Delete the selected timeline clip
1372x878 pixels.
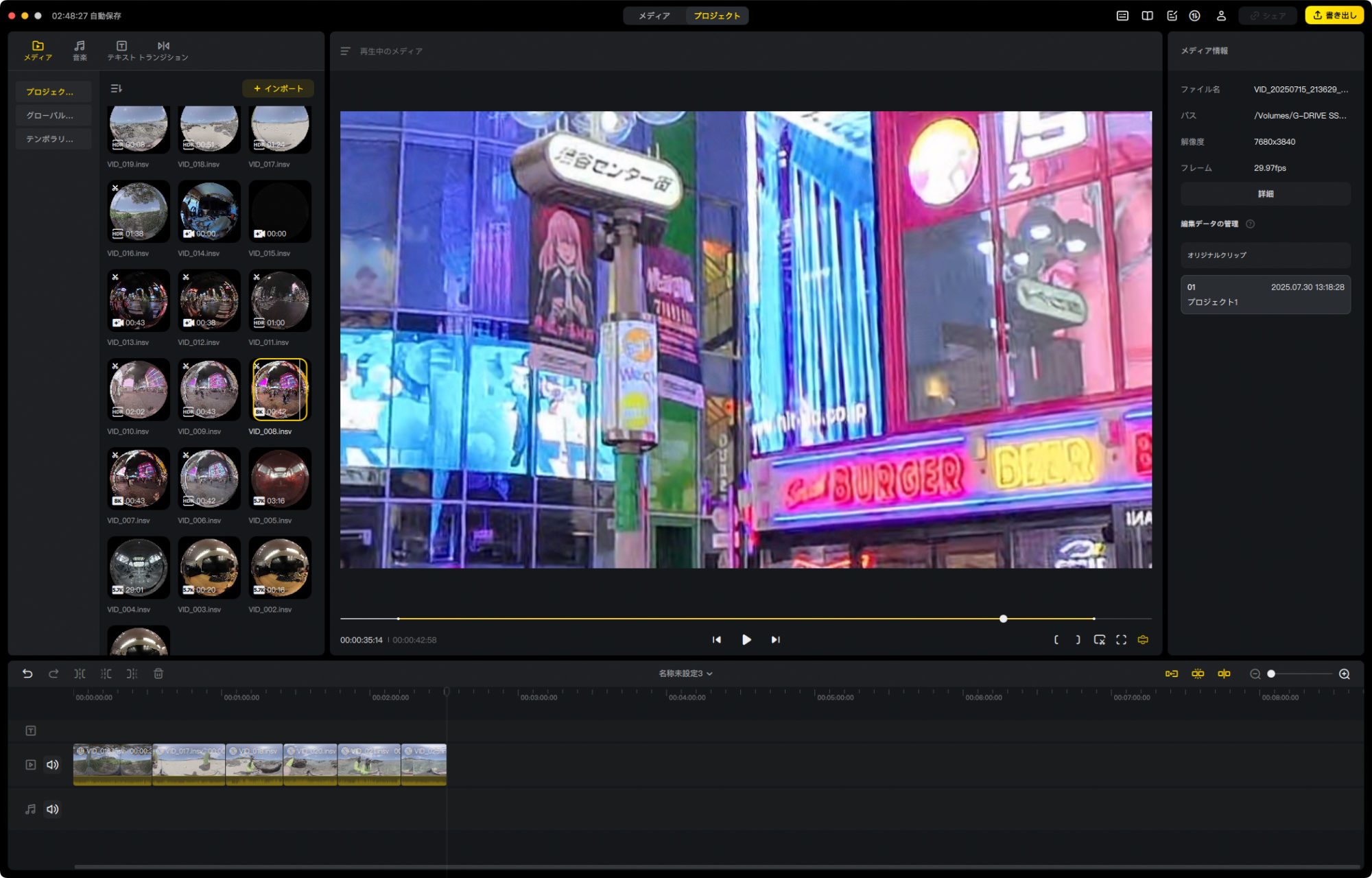coord(158,674)
